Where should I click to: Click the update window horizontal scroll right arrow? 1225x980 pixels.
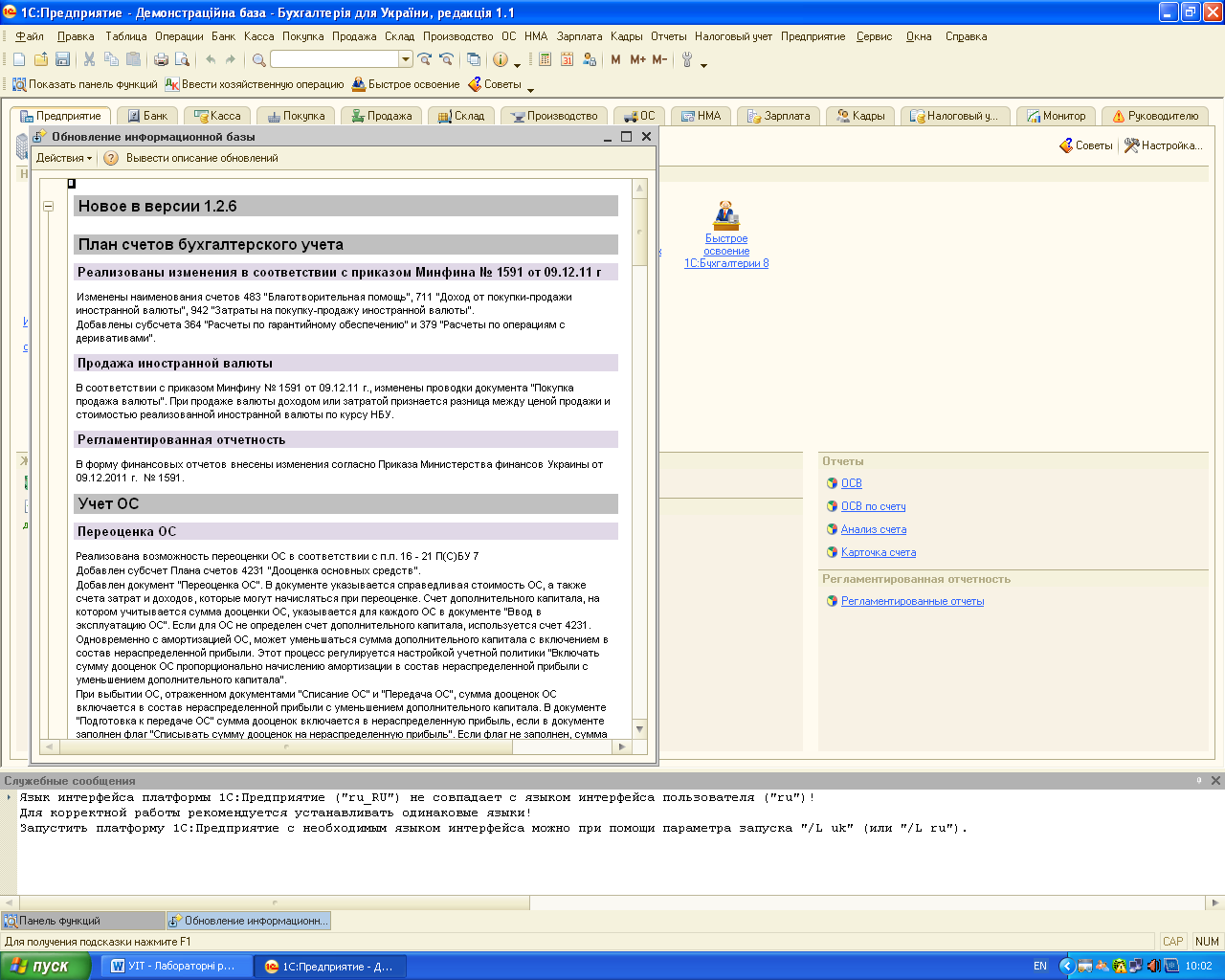(622, 746)
